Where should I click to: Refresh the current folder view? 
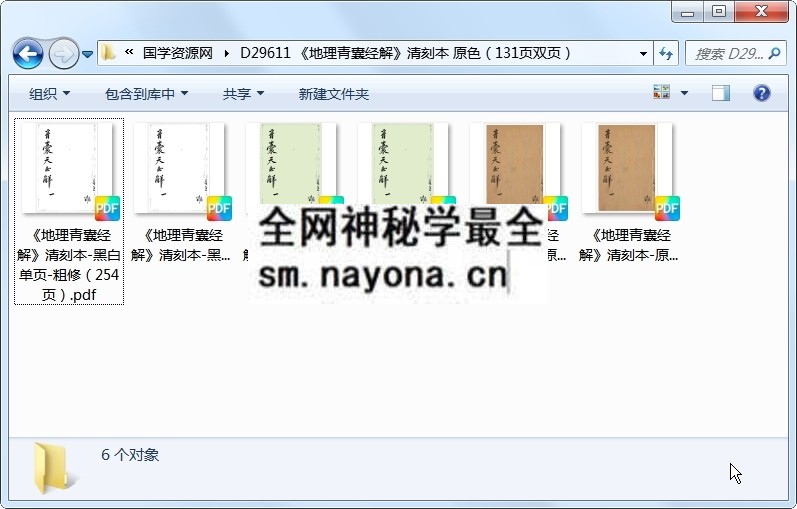click(666, 53)
